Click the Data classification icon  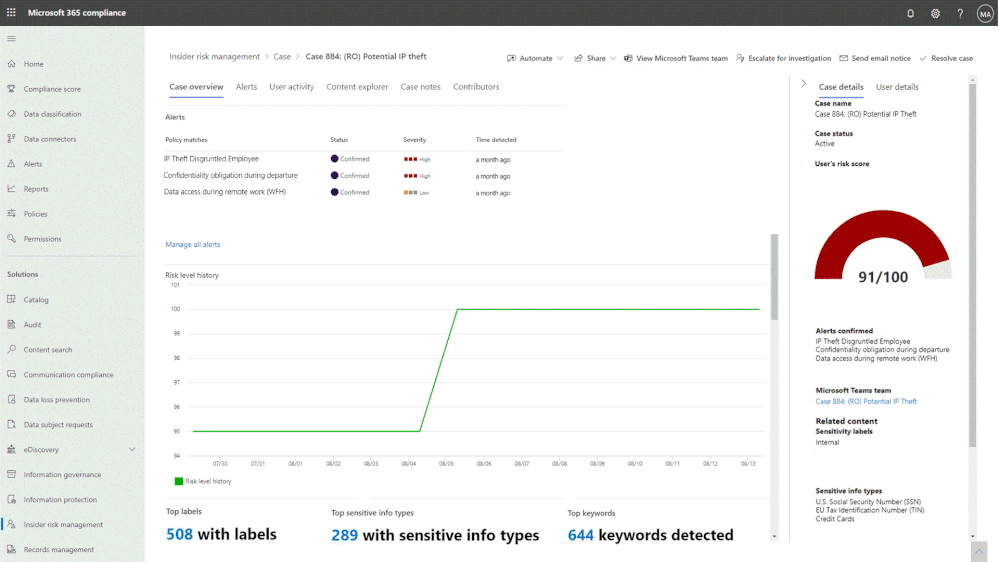(x=11, y=113)
